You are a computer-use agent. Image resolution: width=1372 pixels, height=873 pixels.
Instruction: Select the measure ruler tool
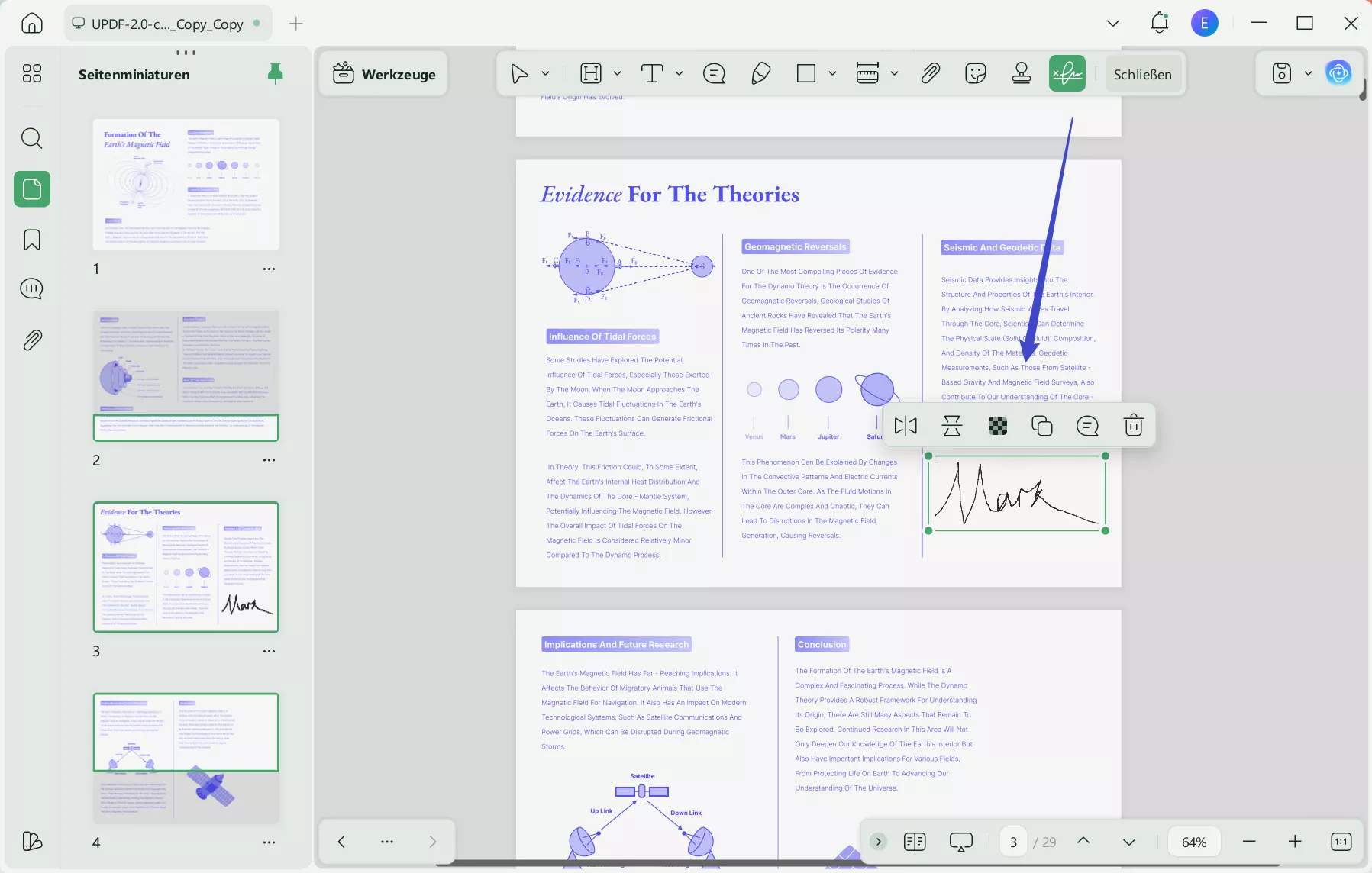tap(867, 73)
